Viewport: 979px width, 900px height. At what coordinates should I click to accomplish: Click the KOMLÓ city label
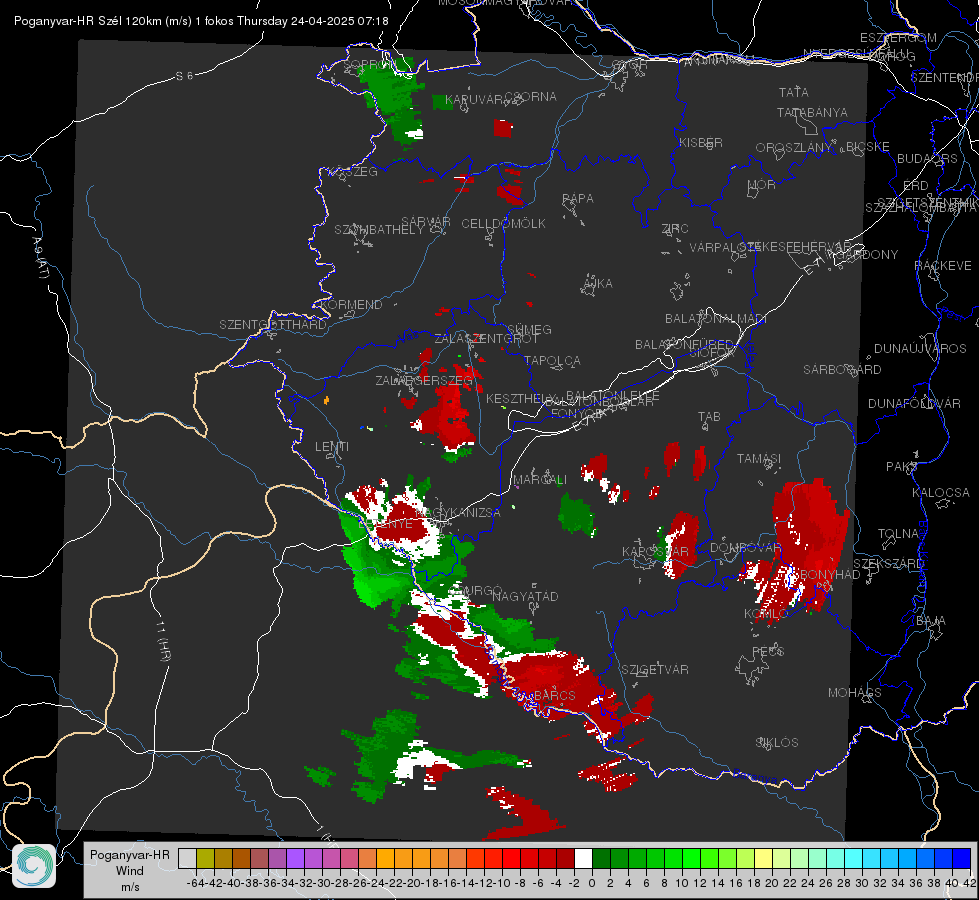pos(766,614)
